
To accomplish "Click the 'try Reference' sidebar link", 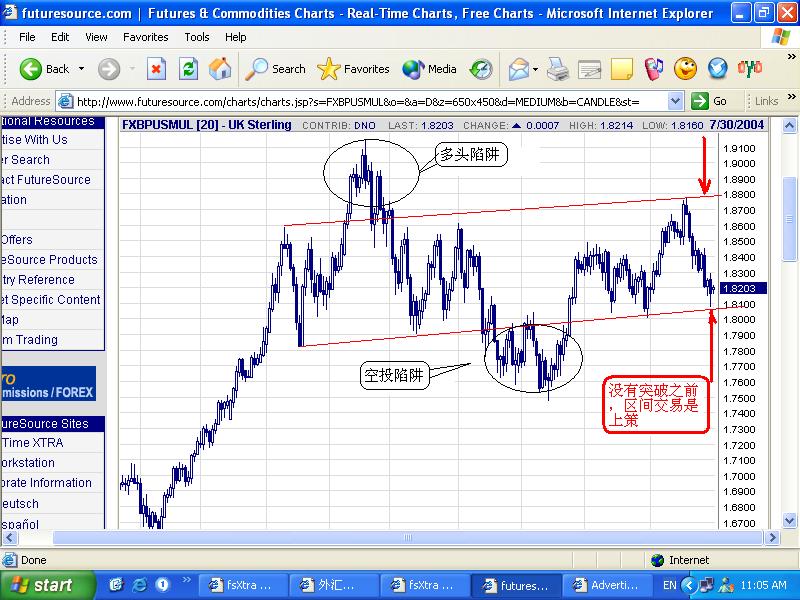I will [38, 280].
